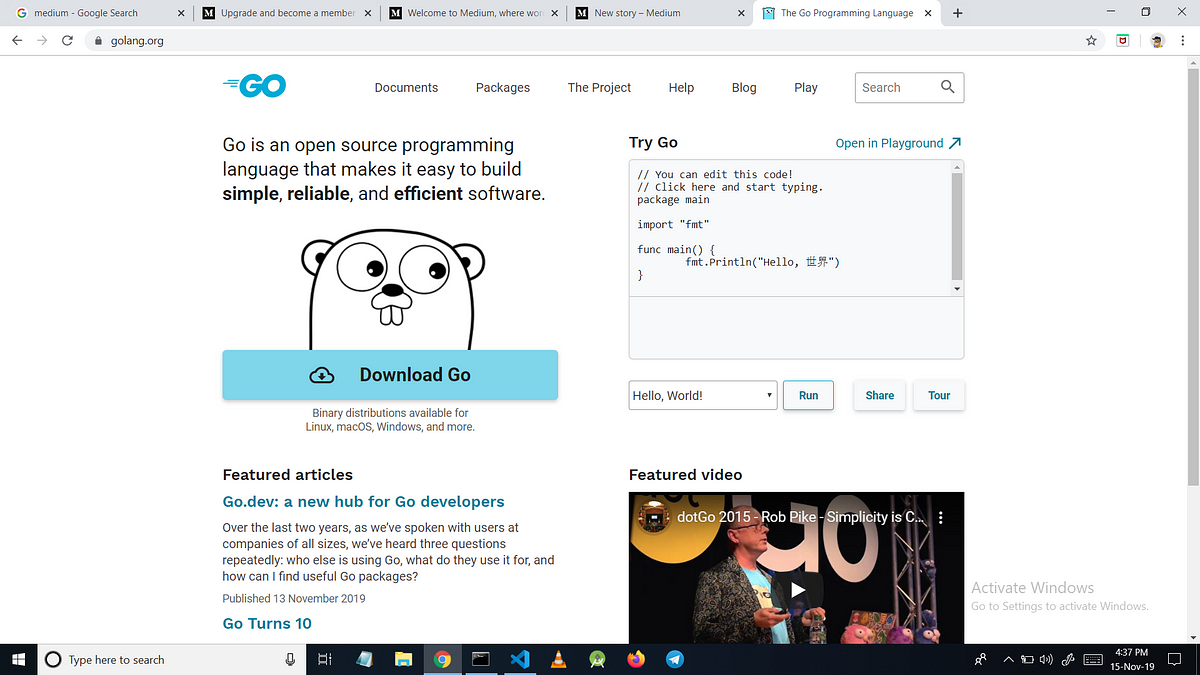1200x675 pixels.
Task: Open Task View from the taskbar
Action: (324, 659)
